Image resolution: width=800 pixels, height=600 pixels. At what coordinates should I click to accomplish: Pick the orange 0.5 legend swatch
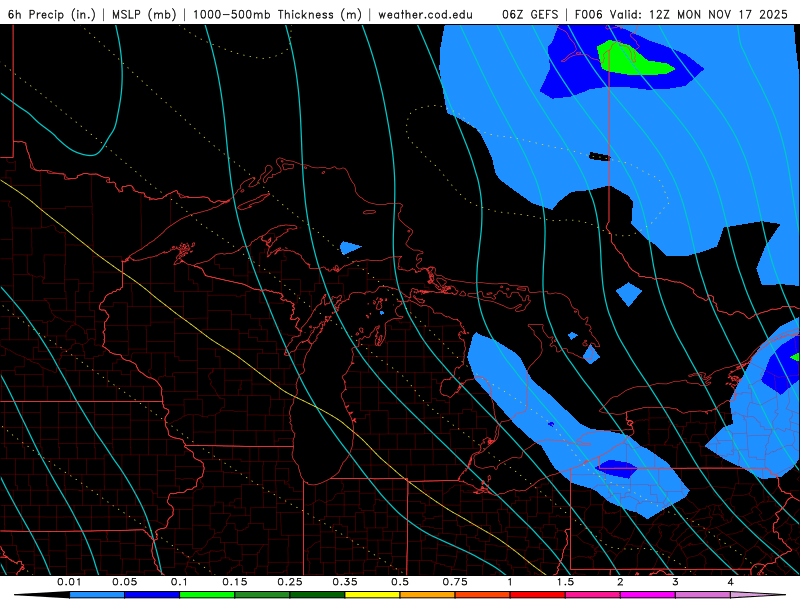click(428, 595)
